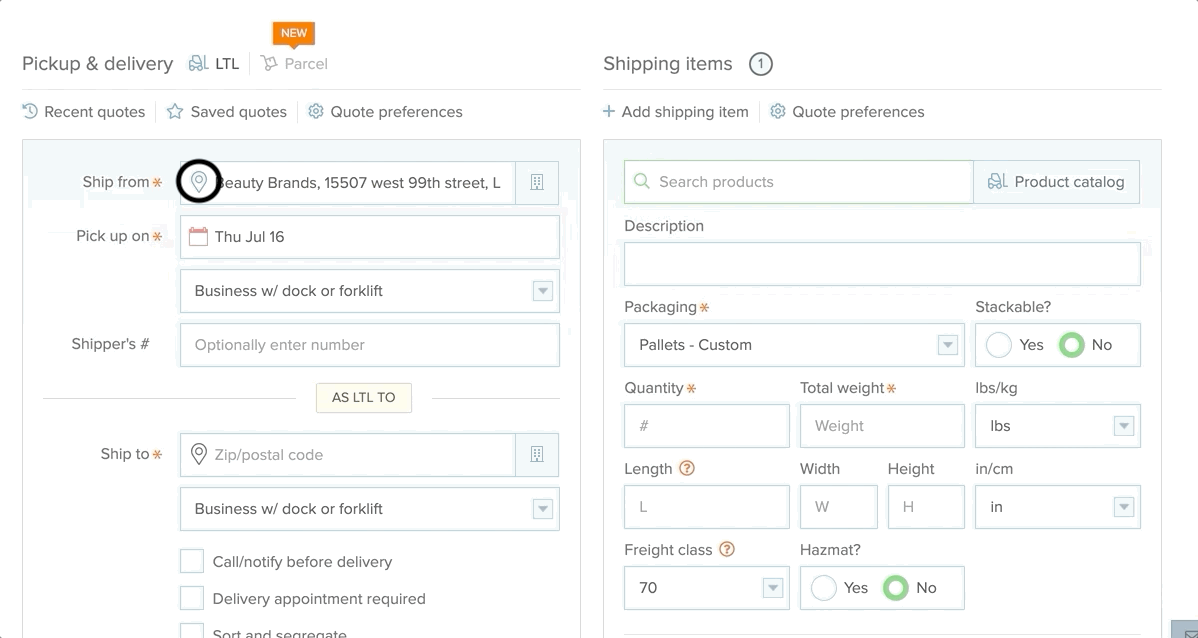The width and height of the screenshot is (1198, 638).
Task: Select Yes for Stackable
Action: click(999, 345)
